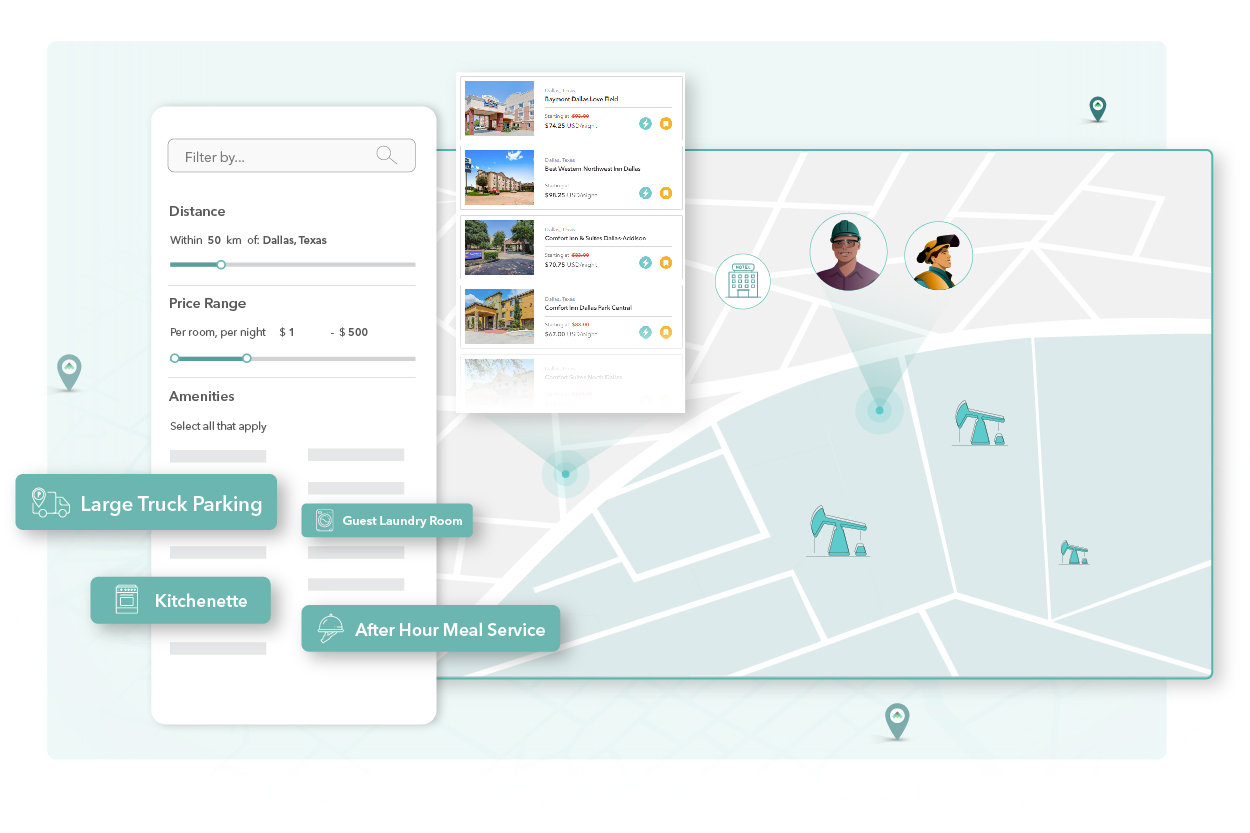1250x833 pixels.
Task: Click the Kitchenette stove icon
Action: coord(126,600)
